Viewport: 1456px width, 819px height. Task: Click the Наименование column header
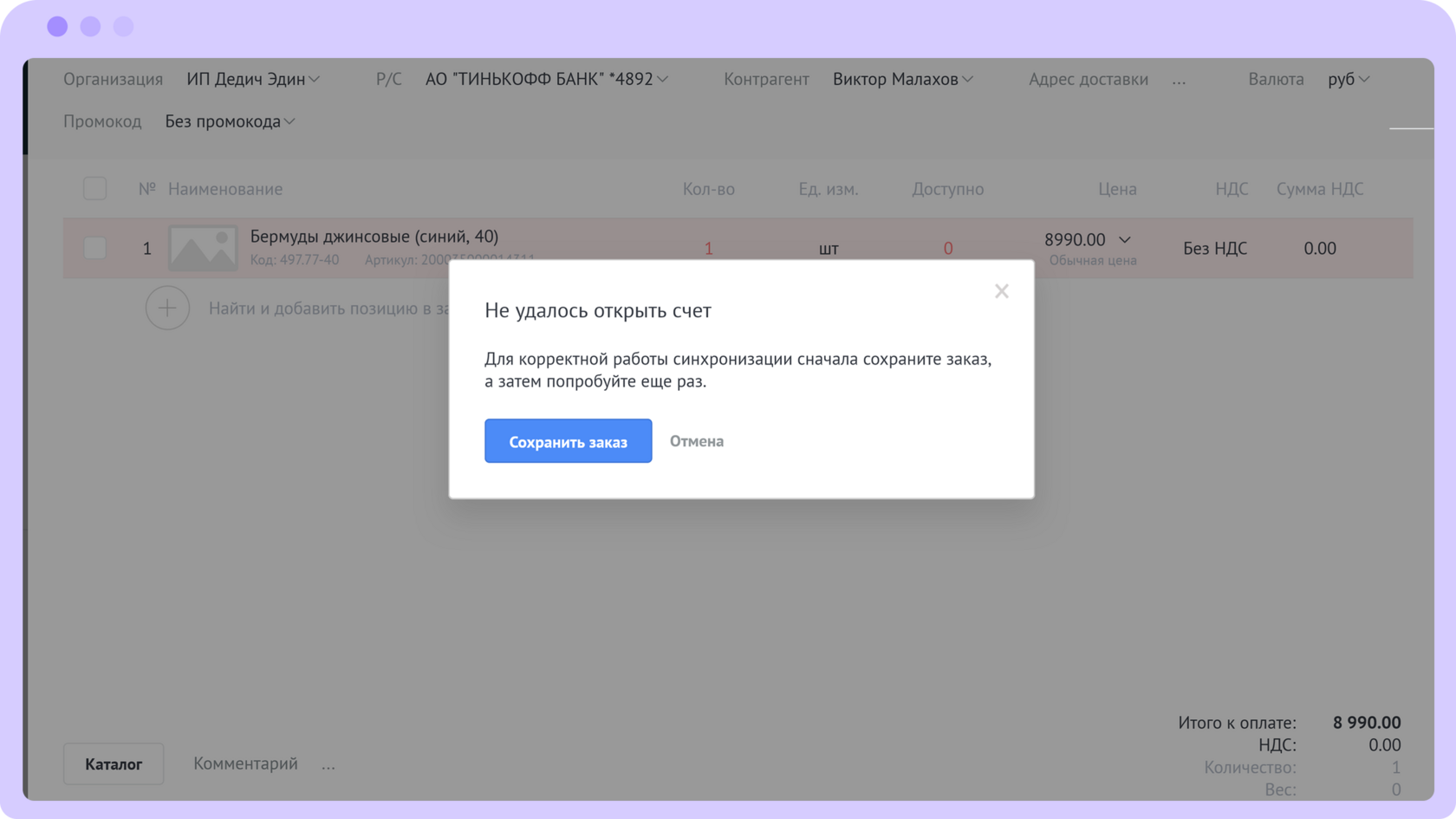pyautogui.click(x=225, y=189)
